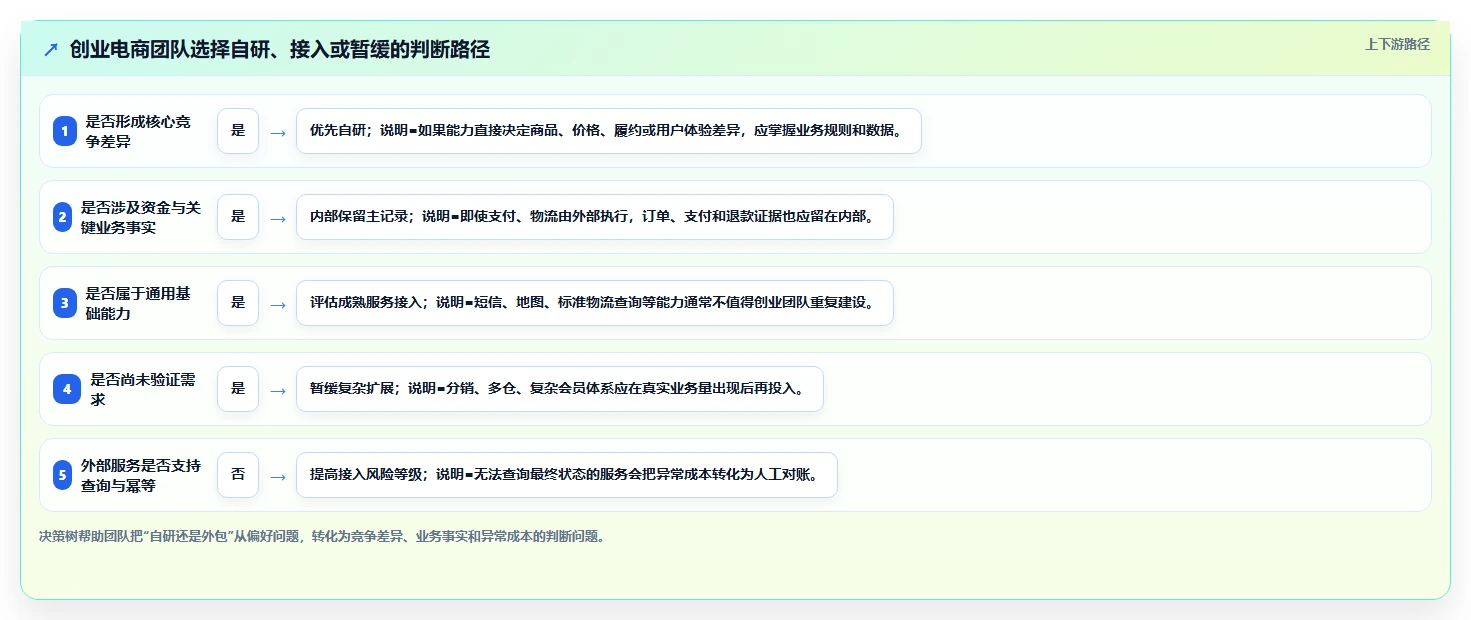Click the 是 chip for 资金与关键业务事实
The height and width of the screenshot is (620, 1471).
pyautogui.click(x=238, y=217)
